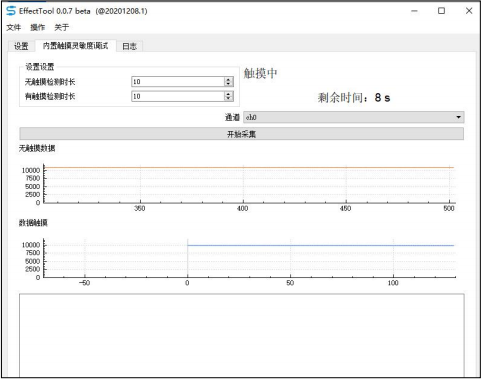
Task: Click the EffectTool app icon in title bar
Action: tap(11, 11)
